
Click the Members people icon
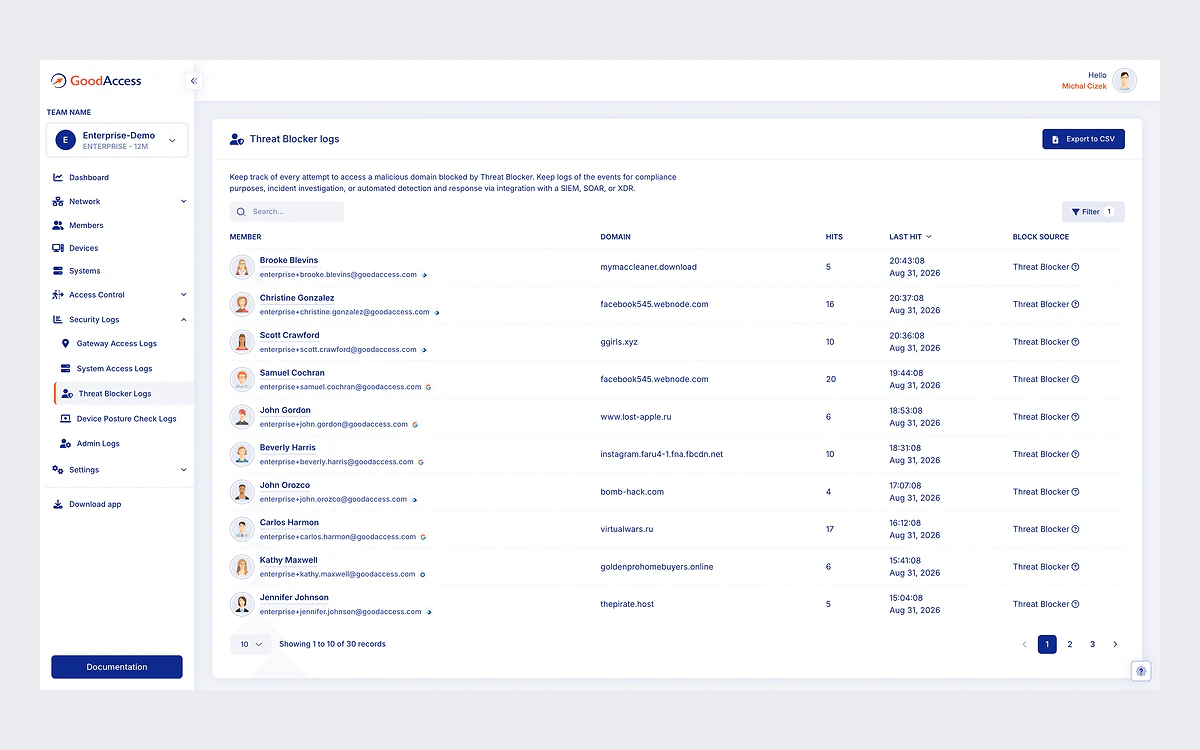click(58, 225)
